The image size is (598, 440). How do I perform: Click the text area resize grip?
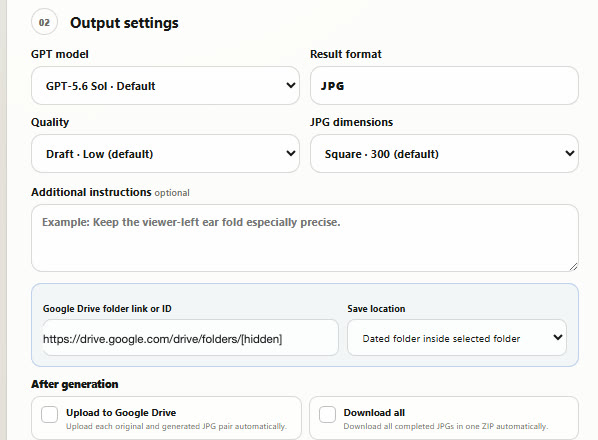tap(573, 267)
